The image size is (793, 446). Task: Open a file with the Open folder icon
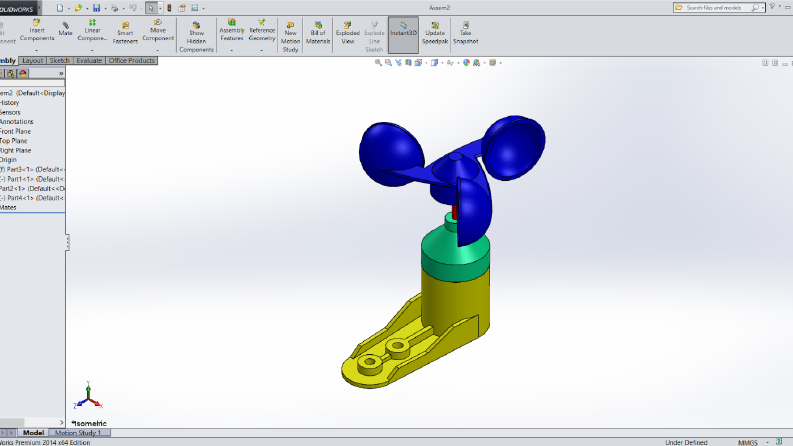pos(78,8)
